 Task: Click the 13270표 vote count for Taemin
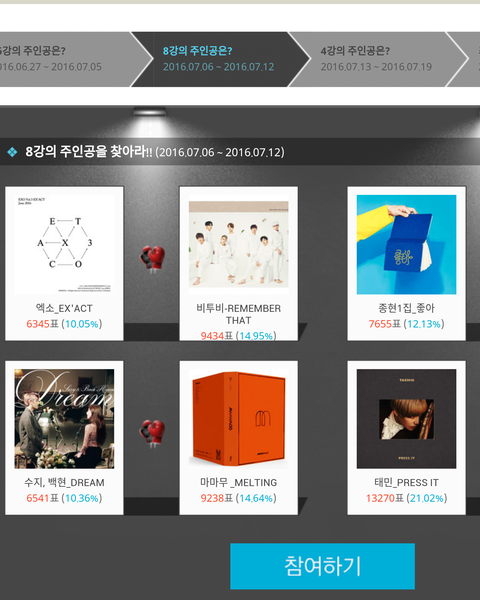point(385,498)
